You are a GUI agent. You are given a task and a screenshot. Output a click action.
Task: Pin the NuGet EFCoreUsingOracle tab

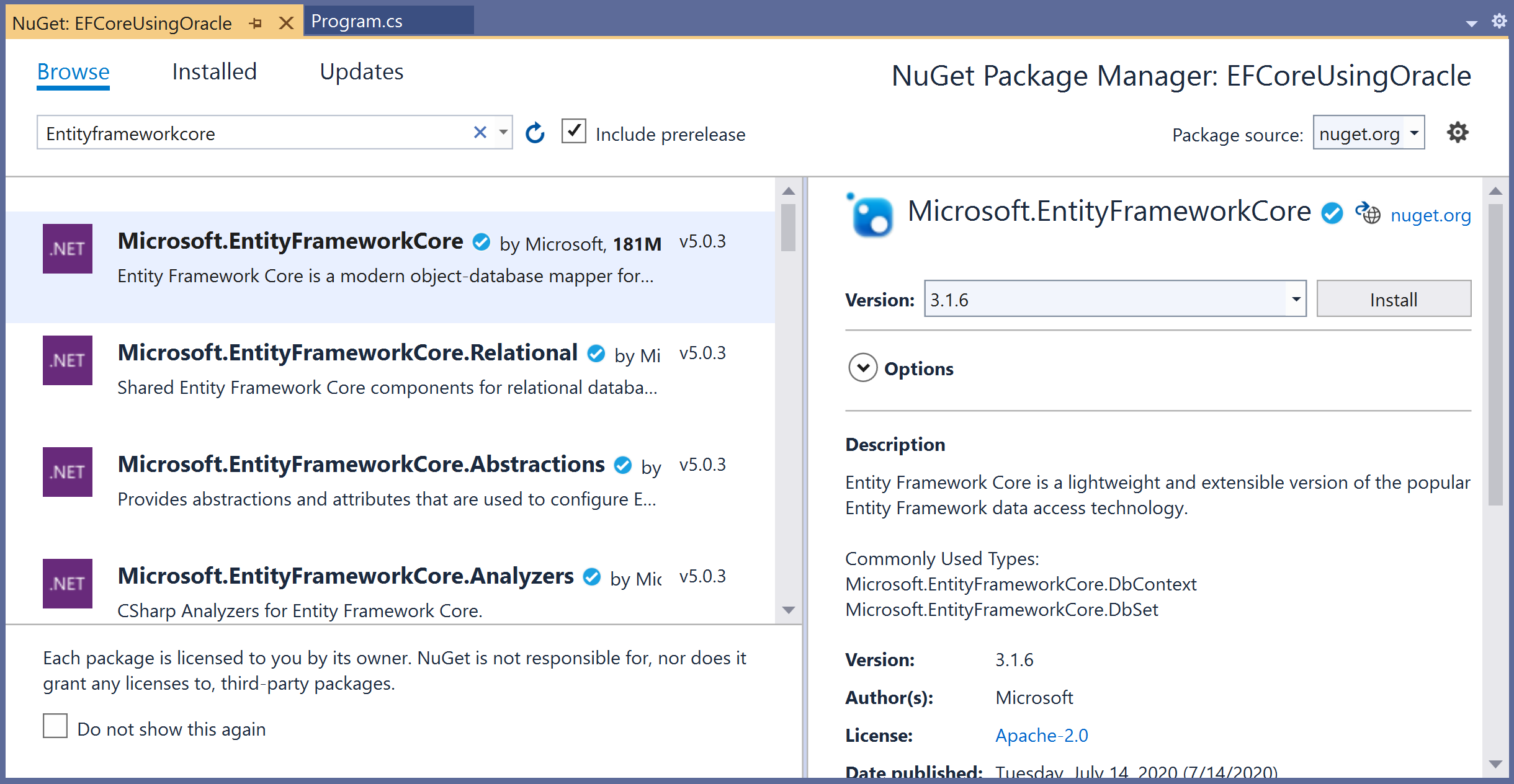256,24
